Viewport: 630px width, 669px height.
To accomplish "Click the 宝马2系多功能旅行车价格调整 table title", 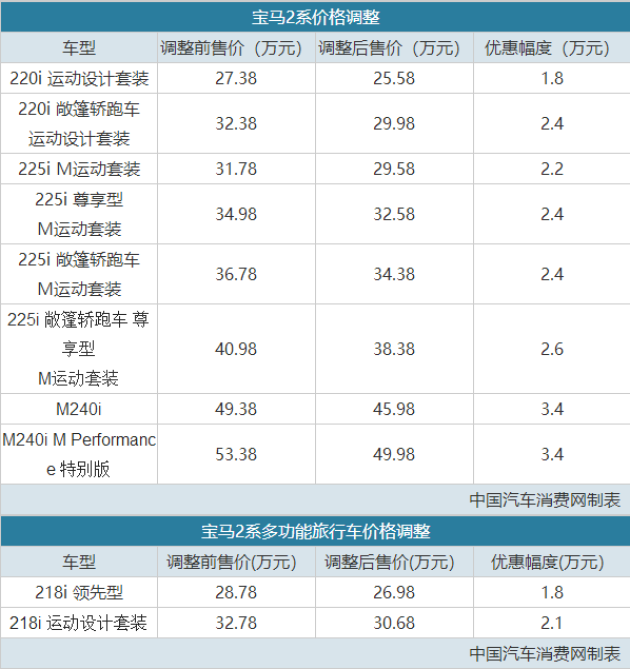I will [316, 531].
